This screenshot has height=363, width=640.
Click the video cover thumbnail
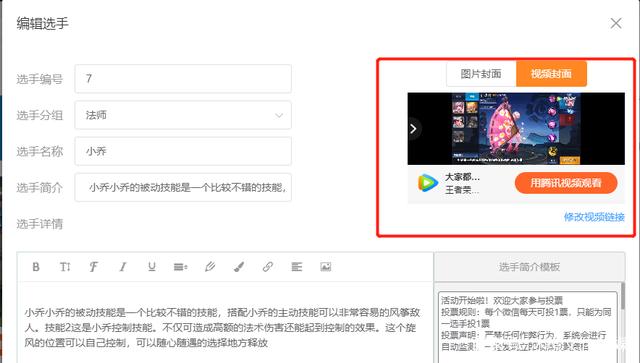tap(516, 129)
